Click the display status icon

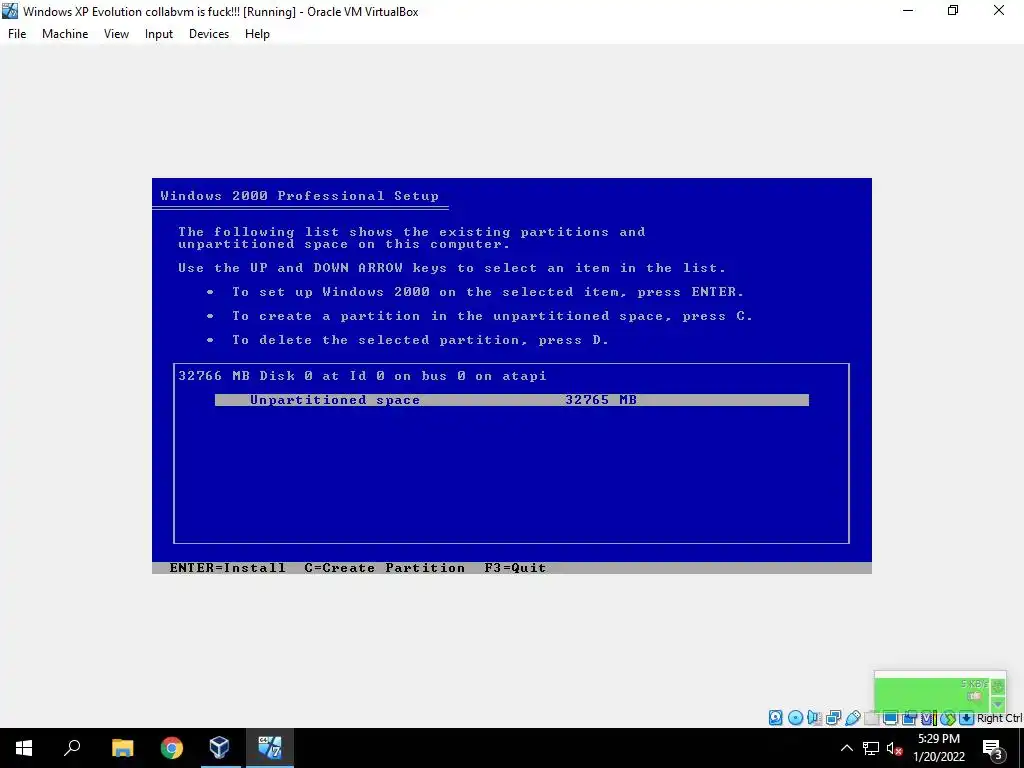890,718
